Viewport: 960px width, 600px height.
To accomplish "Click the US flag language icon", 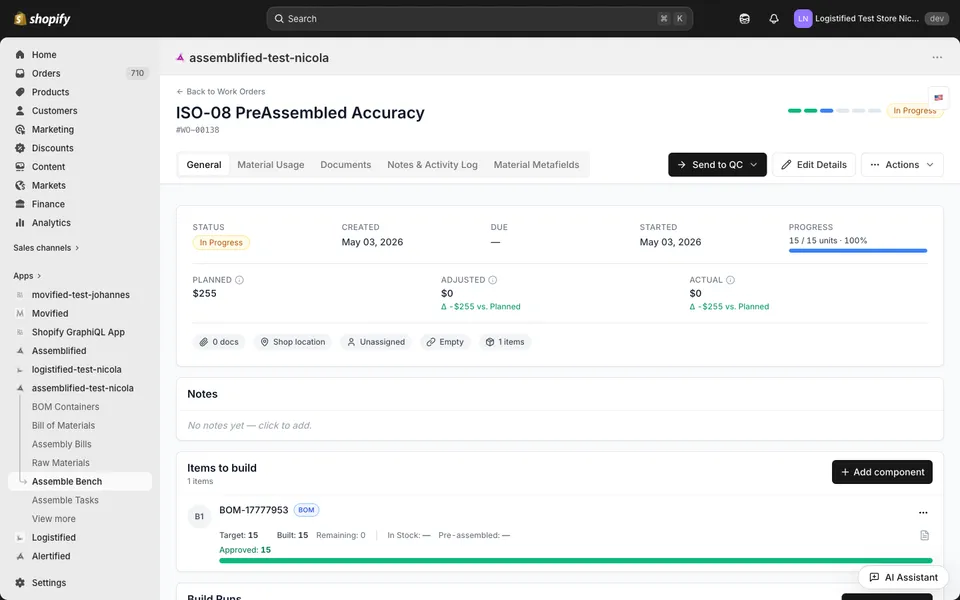I will [939, 97].
